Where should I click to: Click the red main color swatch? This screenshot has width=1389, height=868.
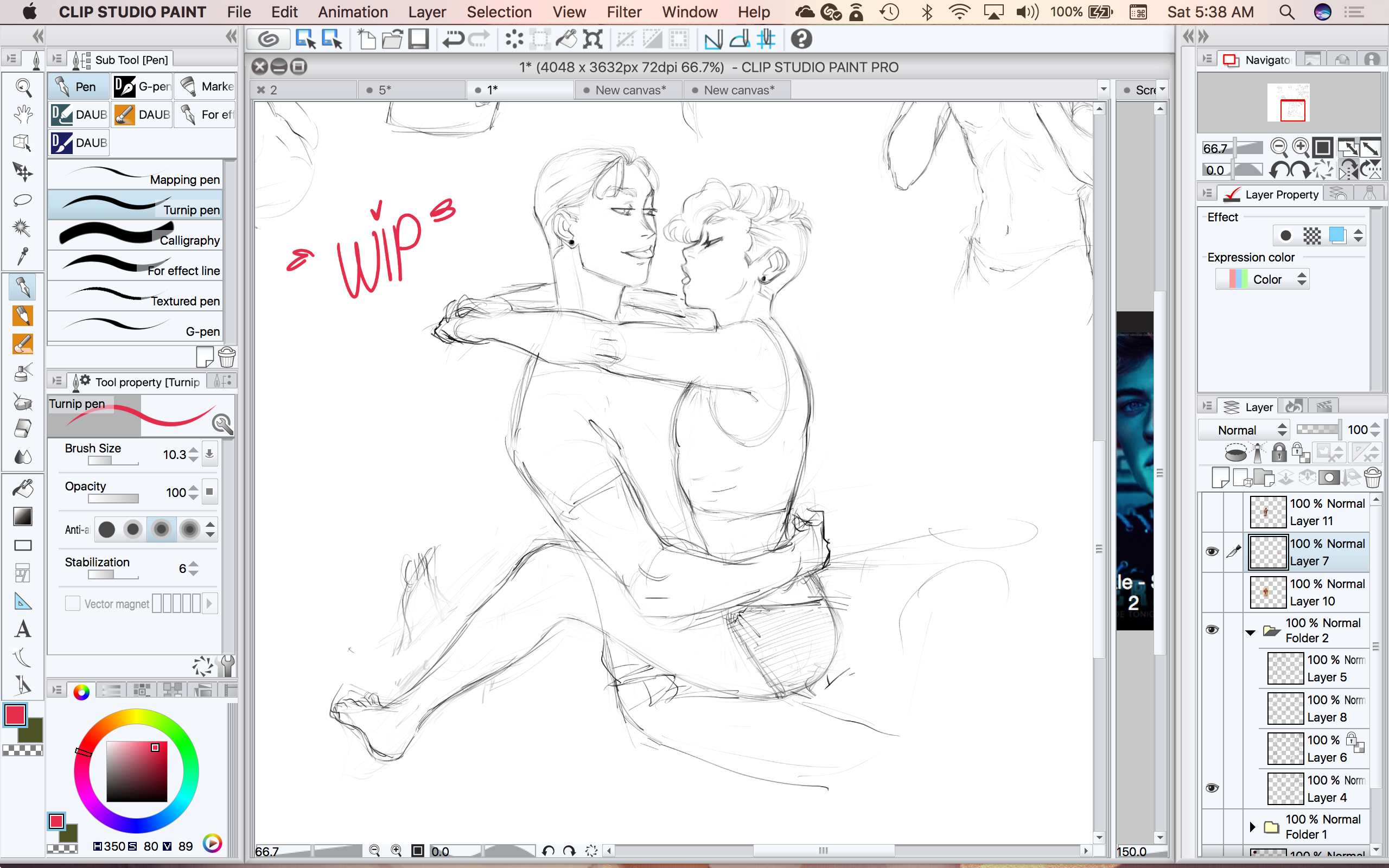pos(15,714)
